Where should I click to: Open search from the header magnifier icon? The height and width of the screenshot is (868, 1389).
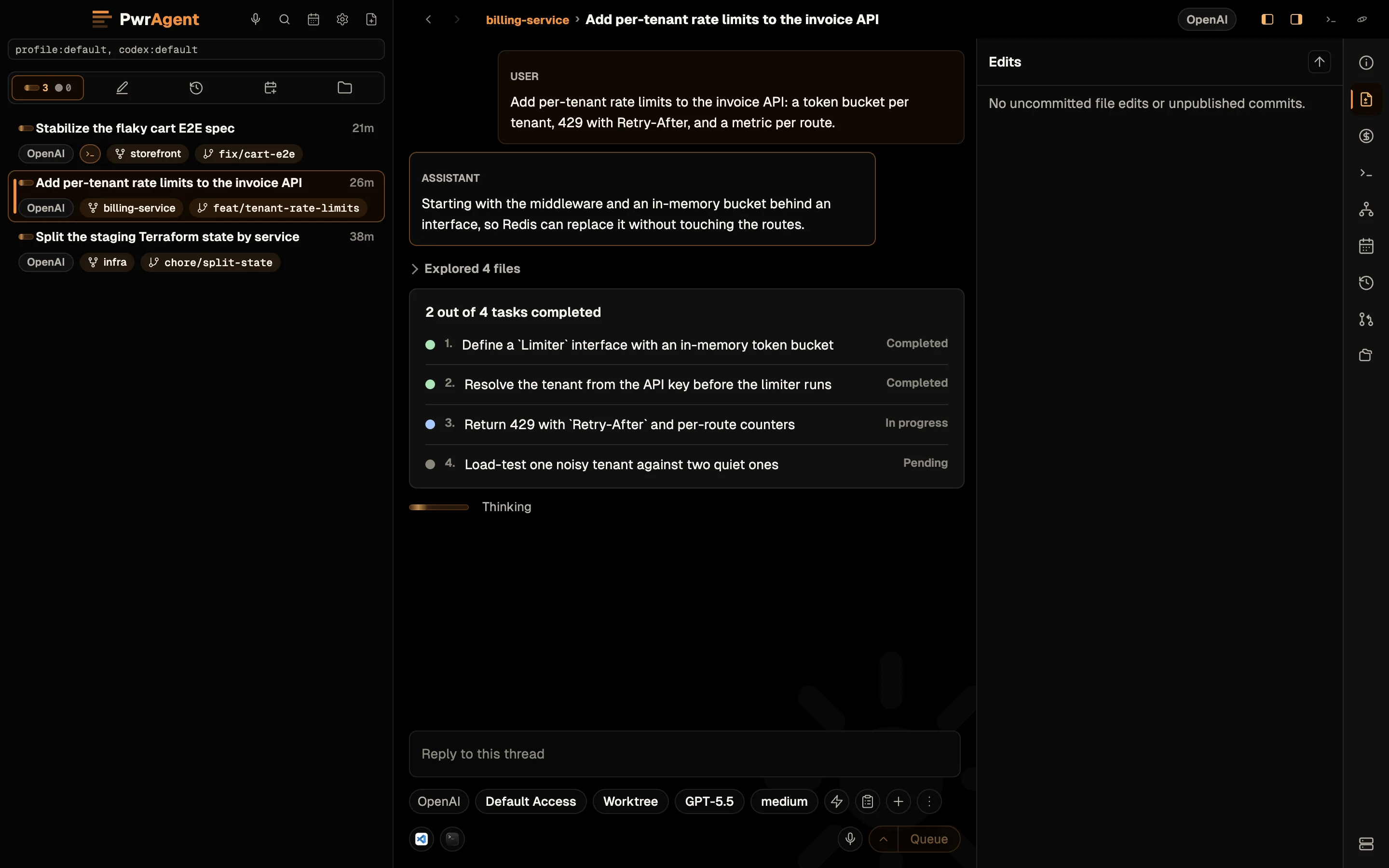point(284,19)
